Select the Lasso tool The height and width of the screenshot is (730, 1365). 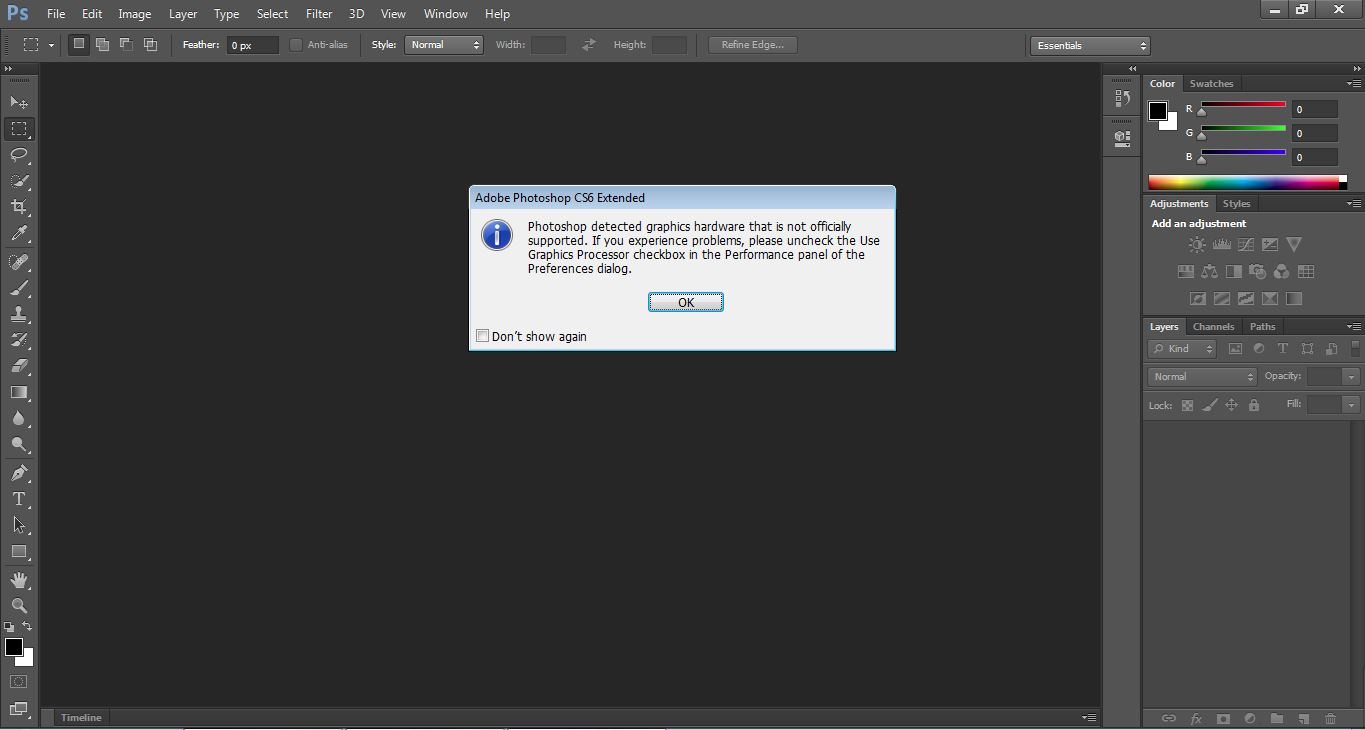tap(19, 155)
